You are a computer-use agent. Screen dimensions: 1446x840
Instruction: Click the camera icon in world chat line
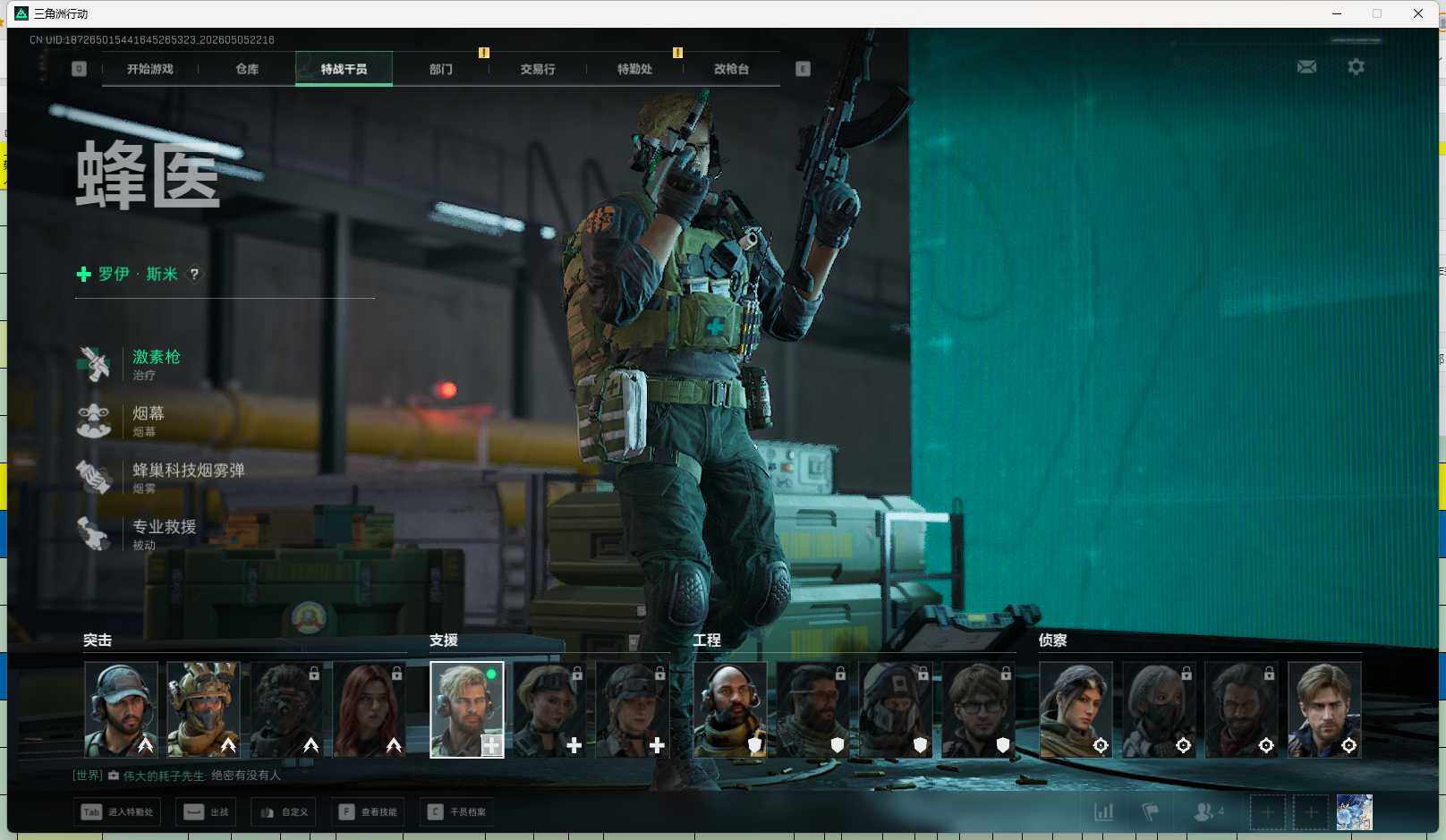click(x=114, y=776)
